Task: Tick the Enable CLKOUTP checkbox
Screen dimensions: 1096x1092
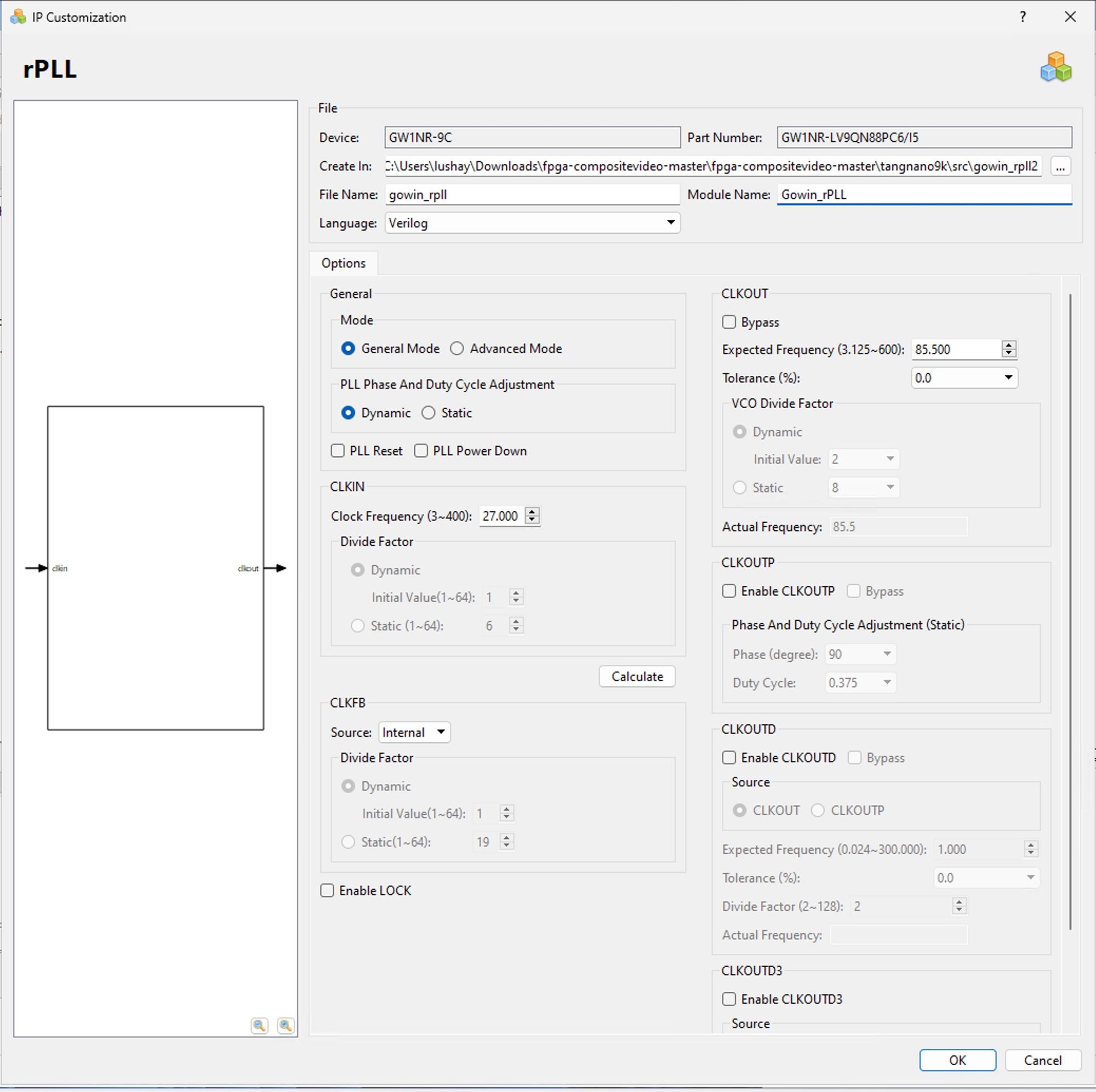Action: pyautogui.click(x=729, y=591)
